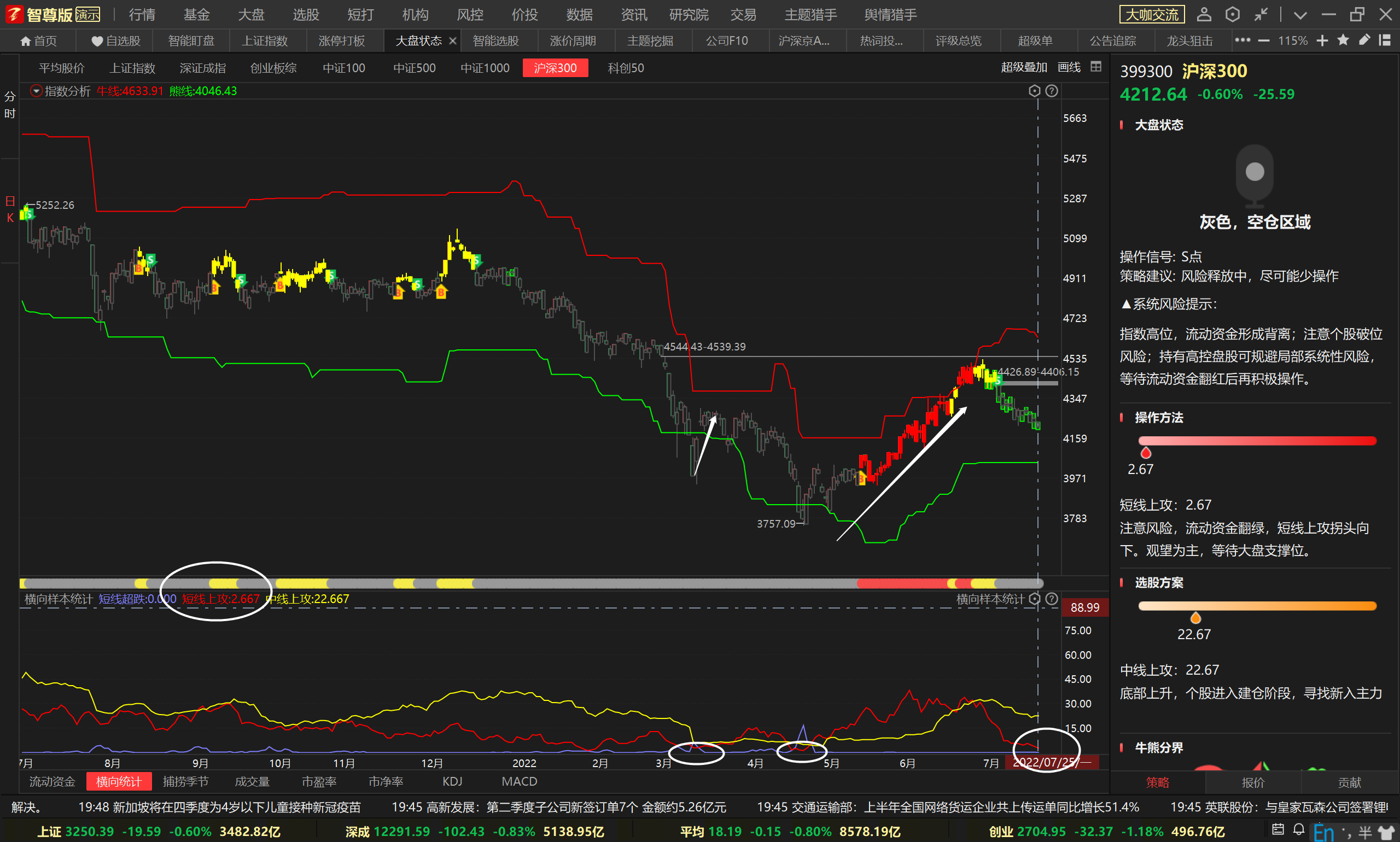Select the 科创50 index option
This screenshot has height=842, width=1400.
click(x=626, y=68)
